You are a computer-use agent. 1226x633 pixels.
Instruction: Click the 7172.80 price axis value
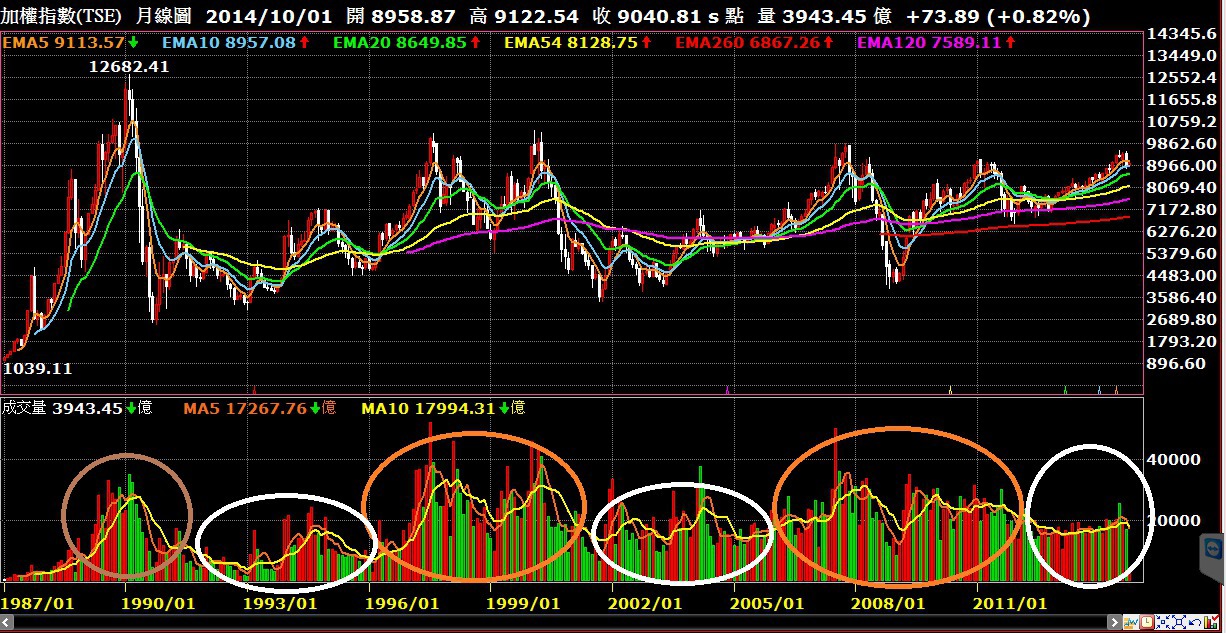point(1181,210)
